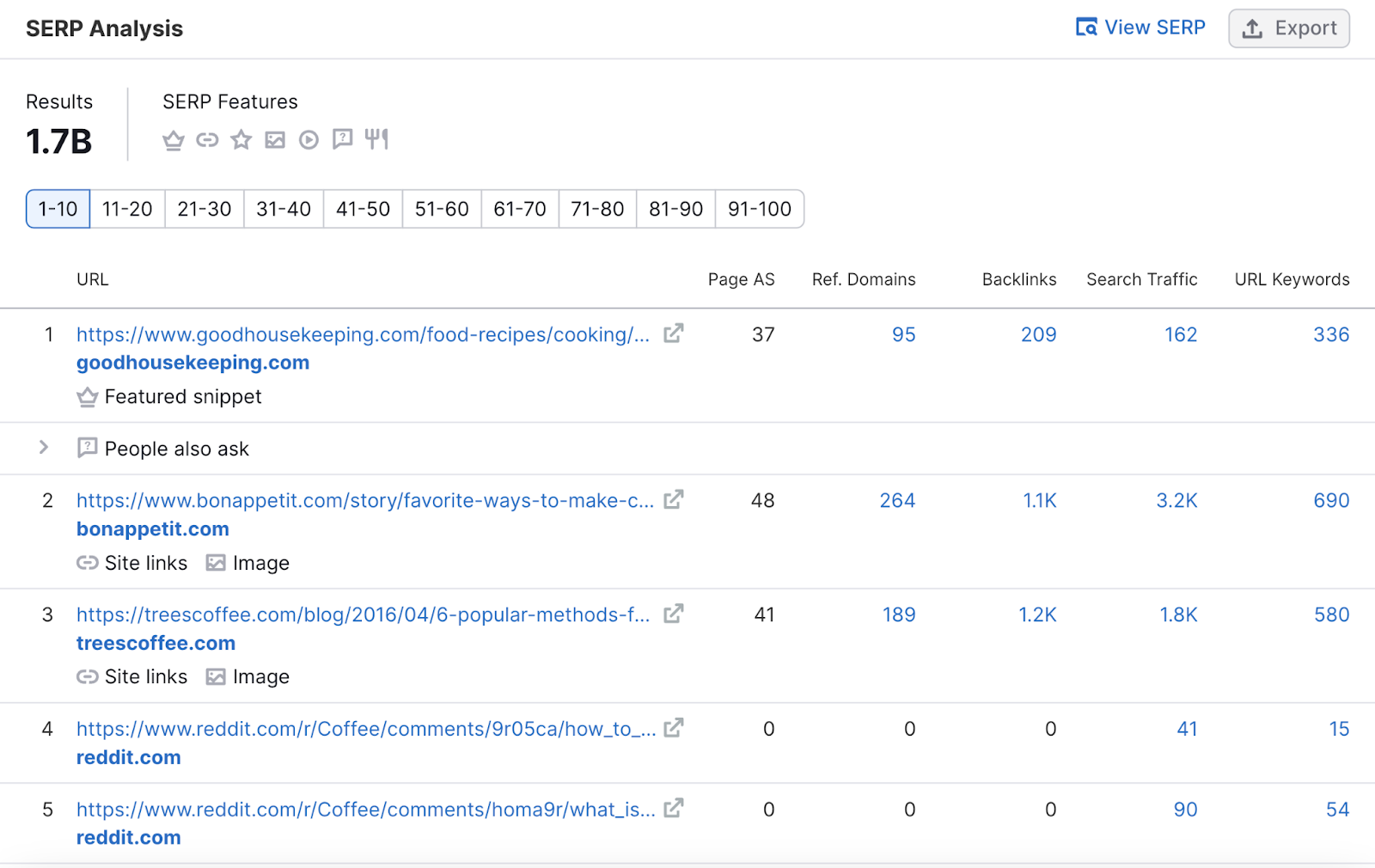Click the View SERP link

pyautogui.click(x=1140, y=28)
